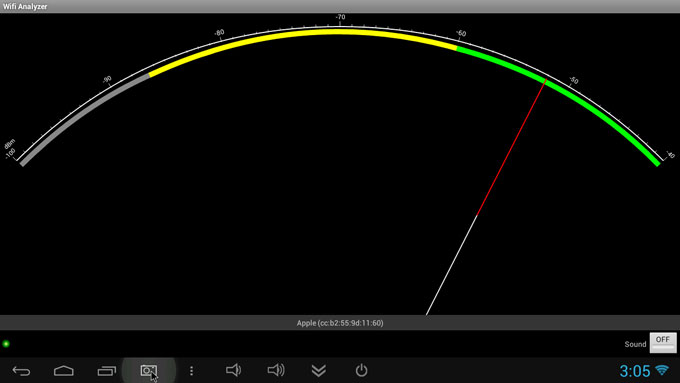The width and height of the screenshot is (680, 383).
Task: Tap the home button icon
Action: point(64,370)
